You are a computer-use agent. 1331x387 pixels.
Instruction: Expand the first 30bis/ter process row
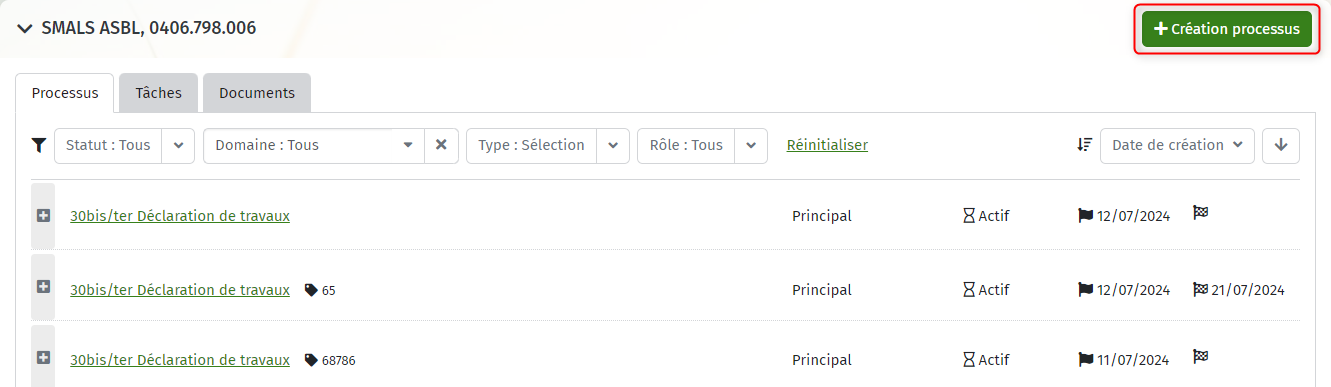(43, 215)
